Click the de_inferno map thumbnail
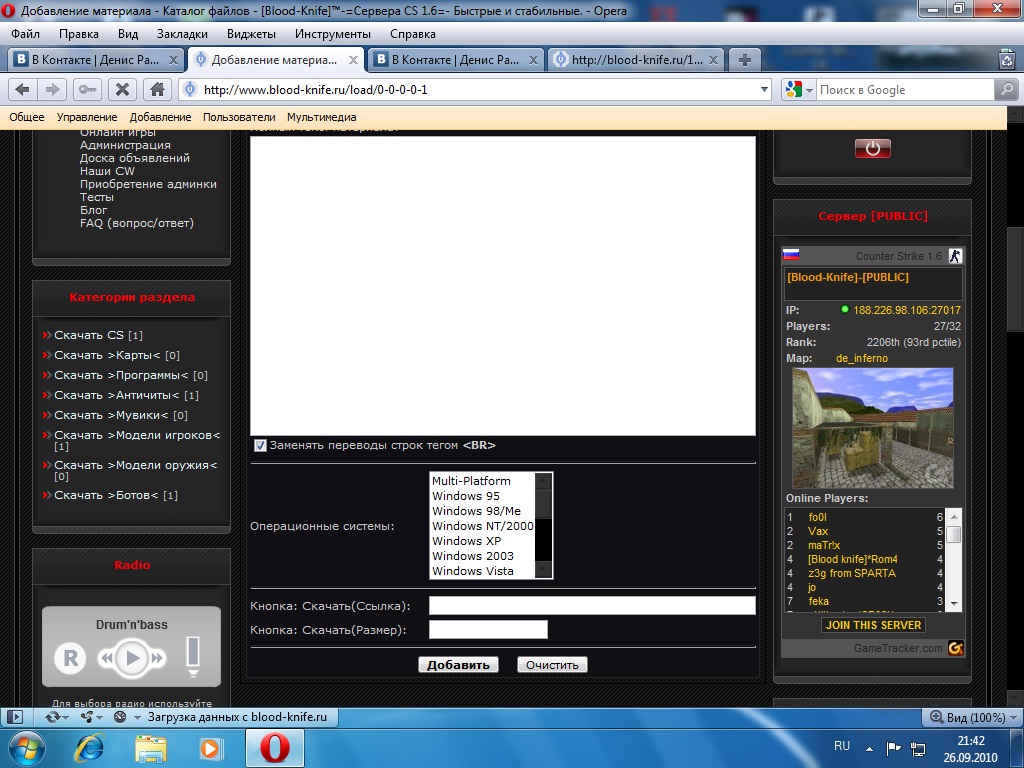This screenshot has height=768, width=1024. point(872,428)
